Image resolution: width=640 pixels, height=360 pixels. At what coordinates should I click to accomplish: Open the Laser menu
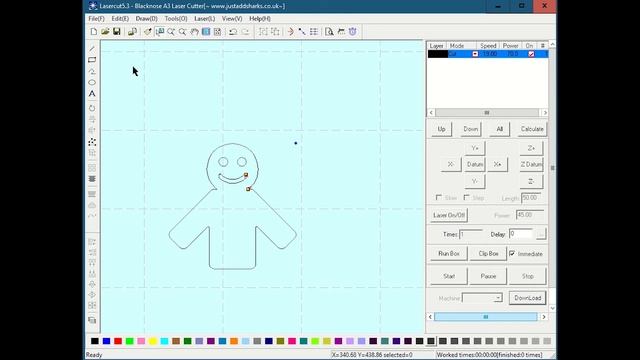(204, 19)
